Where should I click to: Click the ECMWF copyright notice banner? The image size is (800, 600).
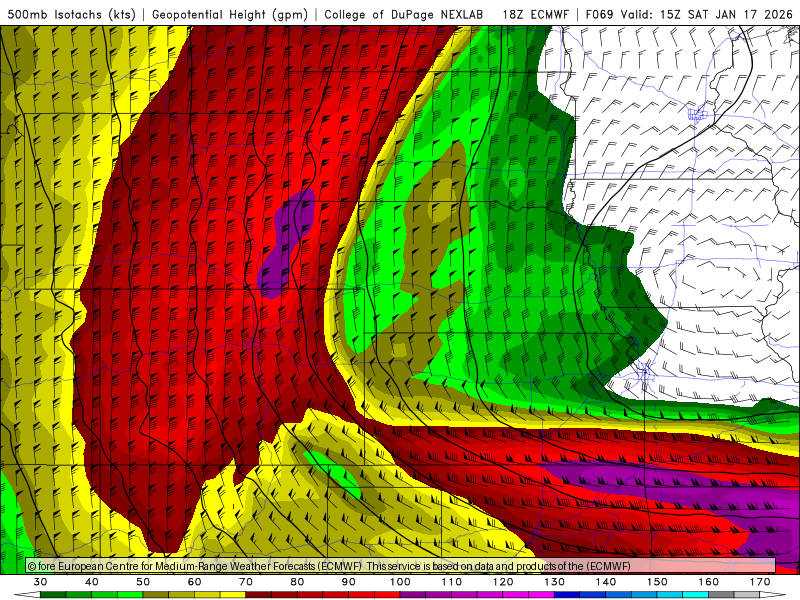pyautogui.click(x=401, y=566)
